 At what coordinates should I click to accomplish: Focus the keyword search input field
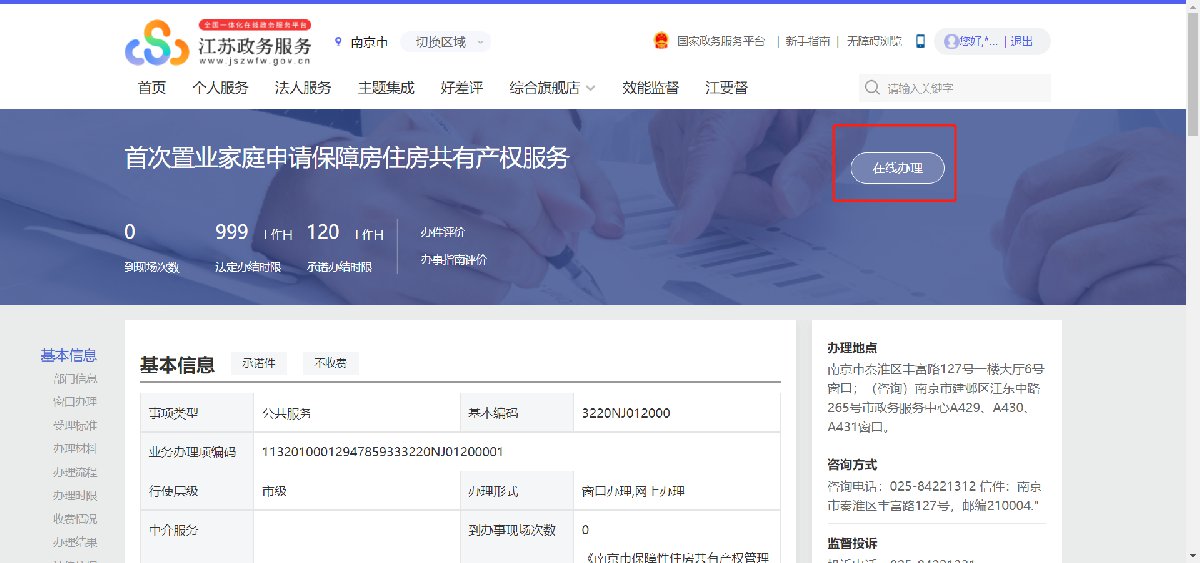coord(965,88)
